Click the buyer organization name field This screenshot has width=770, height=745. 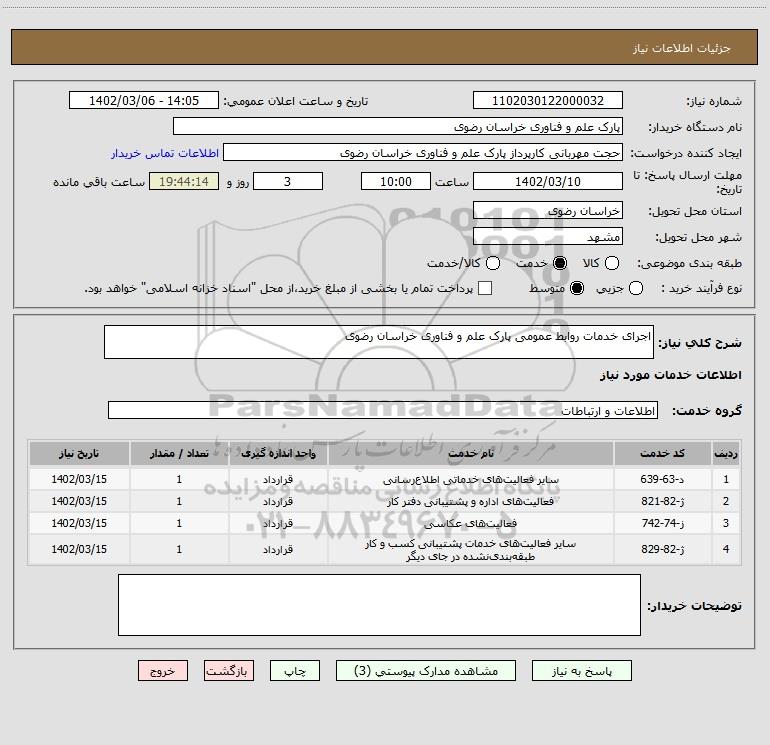click(398, 127)
